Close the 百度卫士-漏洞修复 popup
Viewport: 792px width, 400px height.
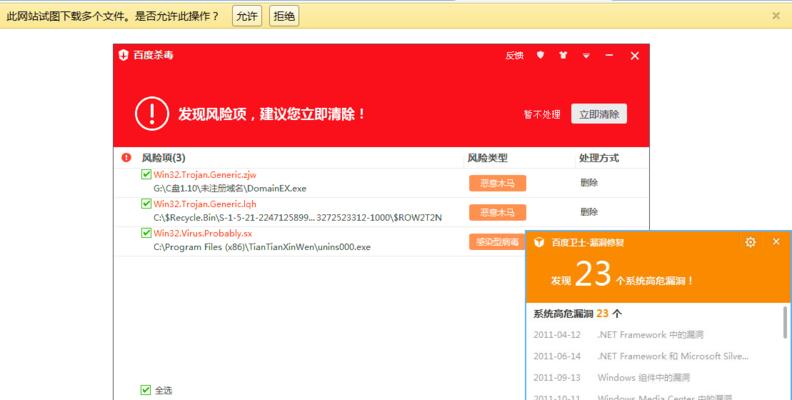point(776,241)
